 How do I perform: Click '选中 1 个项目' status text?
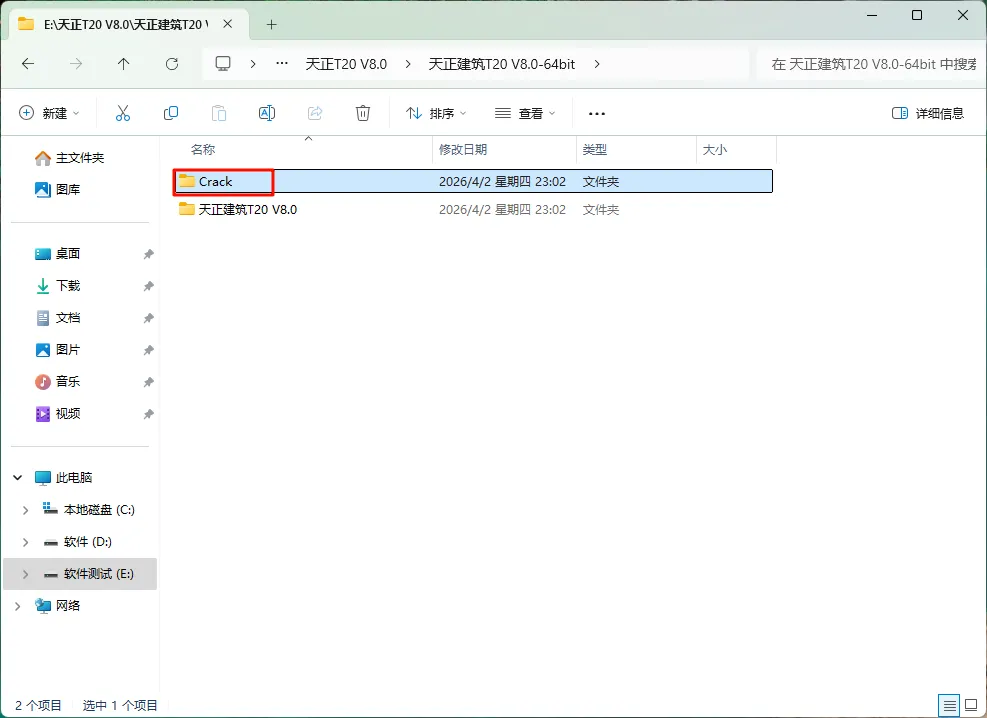[120, 705]
